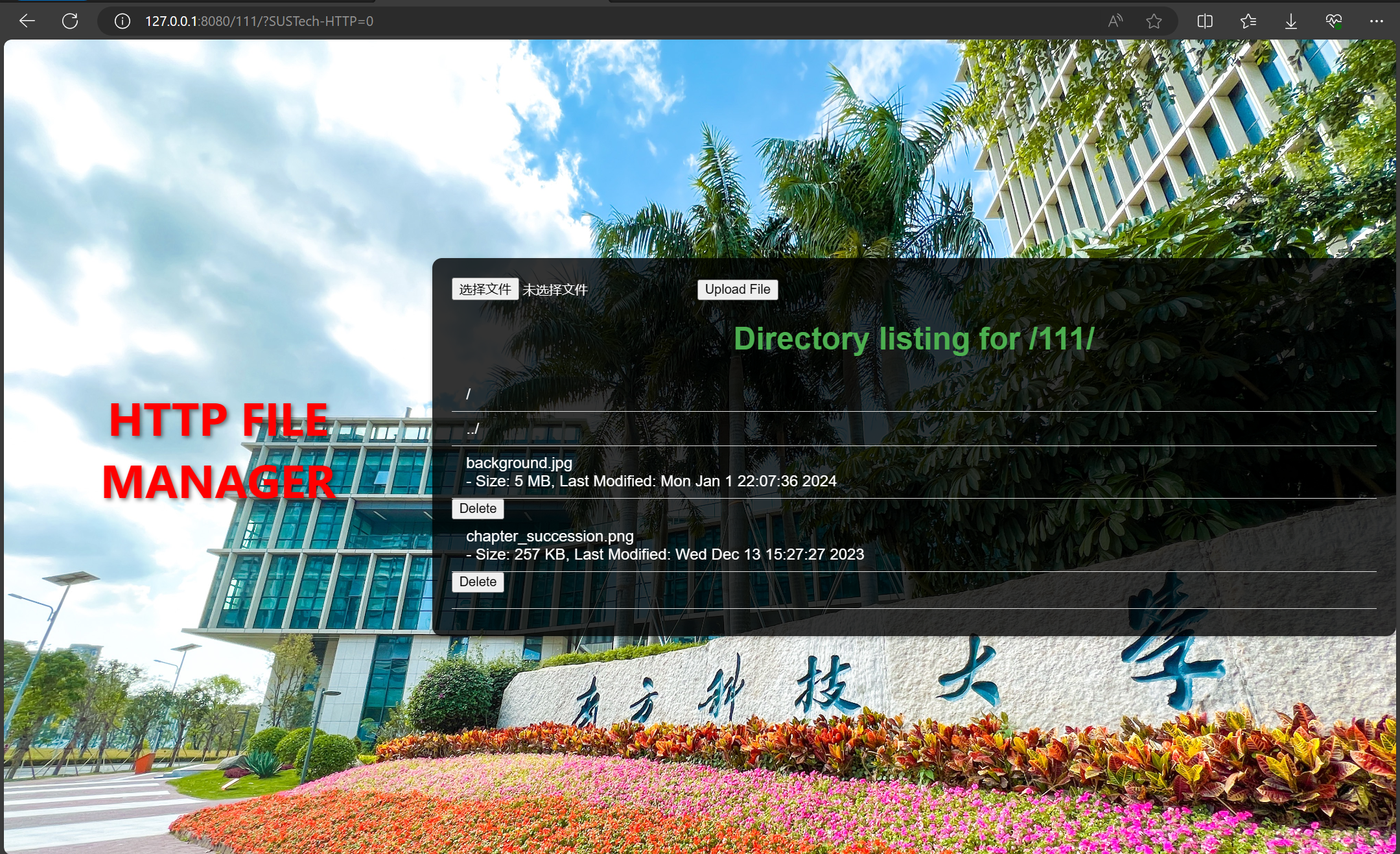The height and width of the screenshot is (854, 1400).
Task: Activate the Read Aloud icon
Action: click(x=1115, y=21)
